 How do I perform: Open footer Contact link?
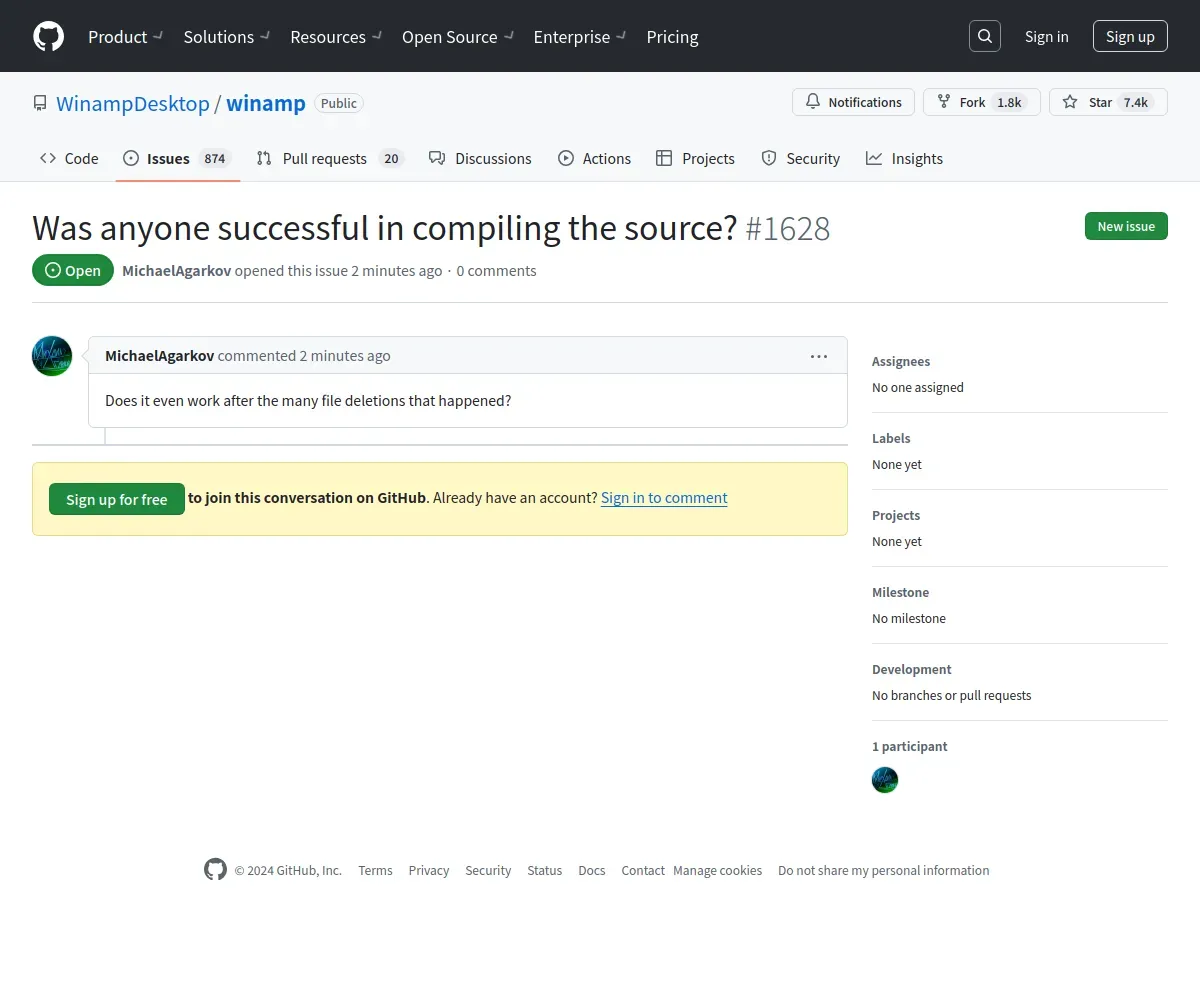(x=643, y=870)
